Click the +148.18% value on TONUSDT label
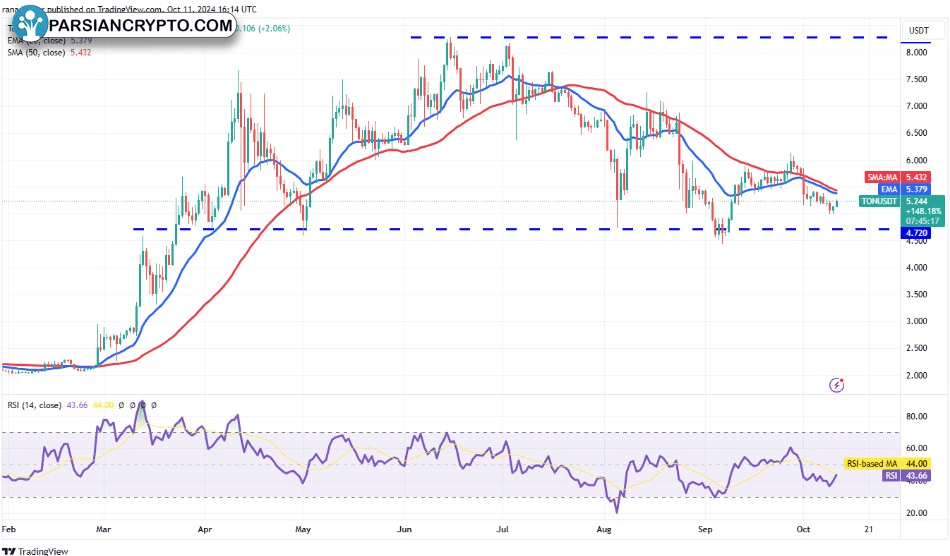Image resolution: width=950 pixels, height=556 pixels. click(x=925, y=211)
